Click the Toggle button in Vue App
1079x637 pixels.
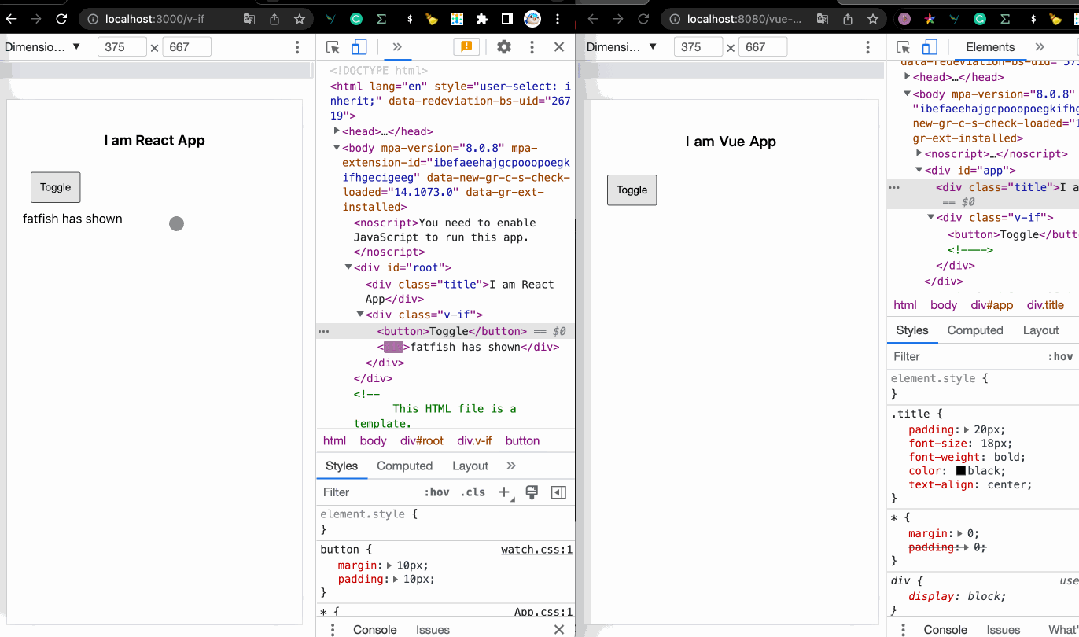[632, 190]
